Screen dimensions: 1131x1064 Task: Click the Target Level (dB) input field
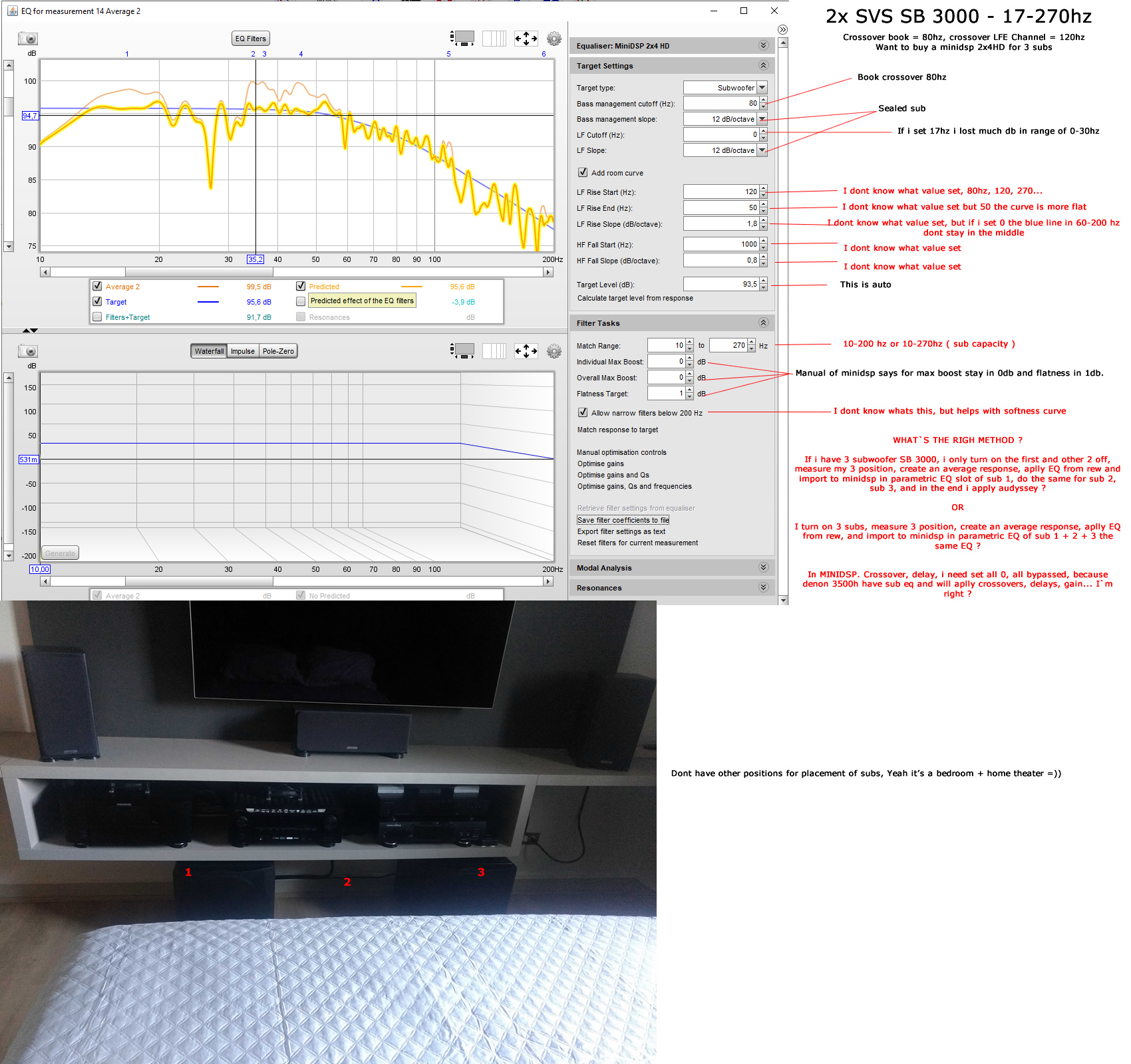coord(721,285)
